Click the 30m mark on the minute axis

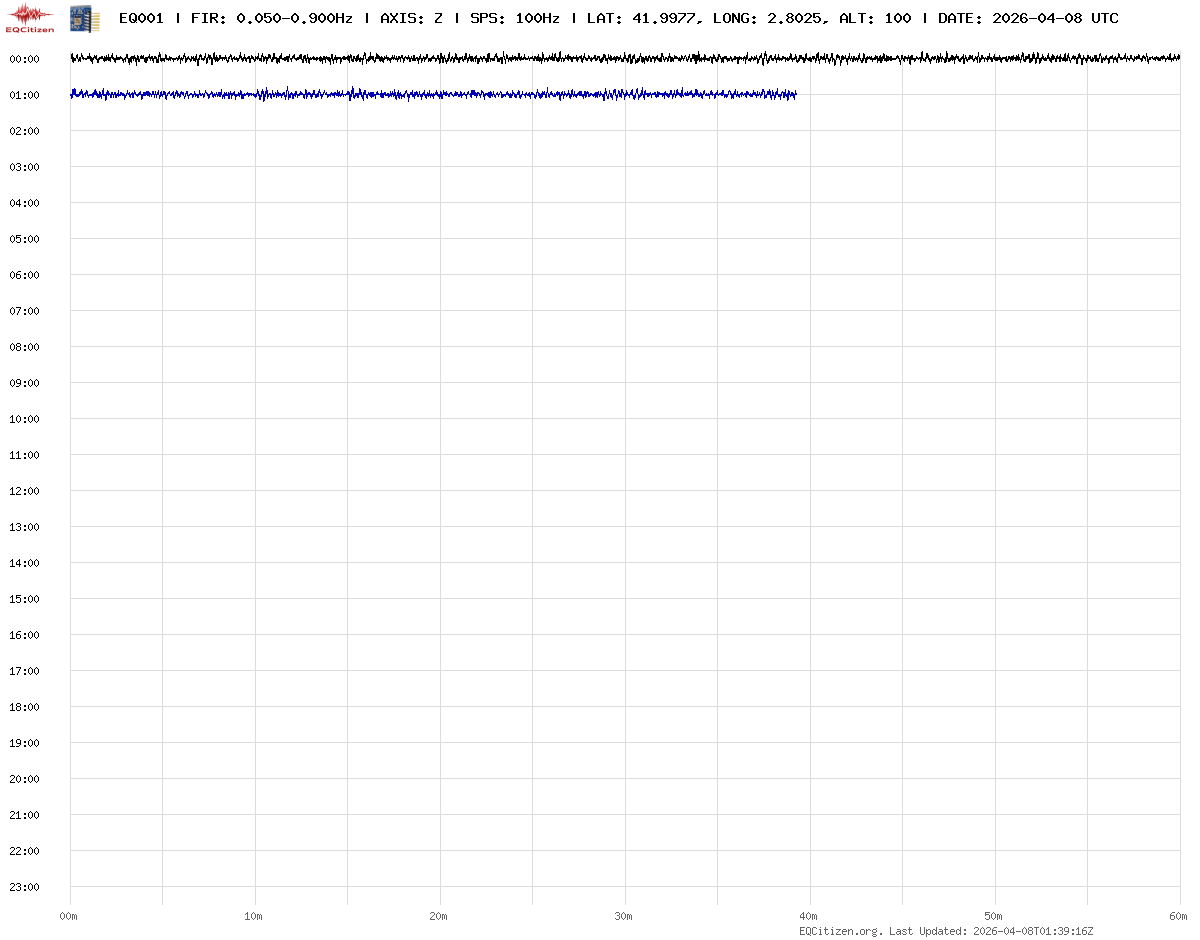[624, 916]
